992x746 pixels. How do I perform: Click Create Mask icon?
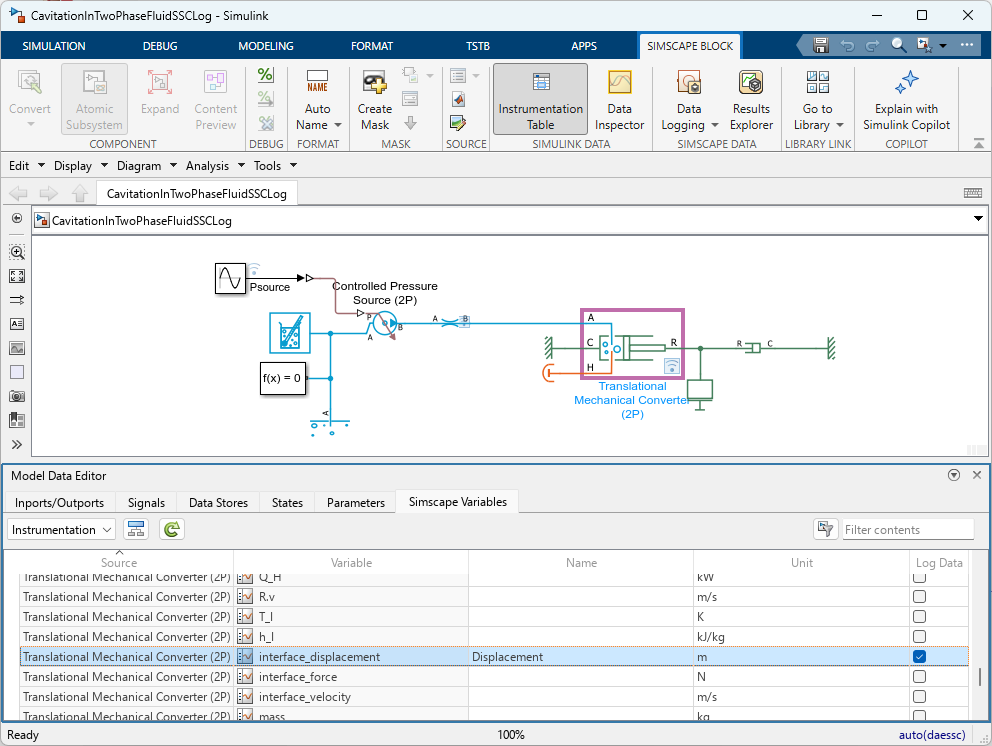click(375, 83)
